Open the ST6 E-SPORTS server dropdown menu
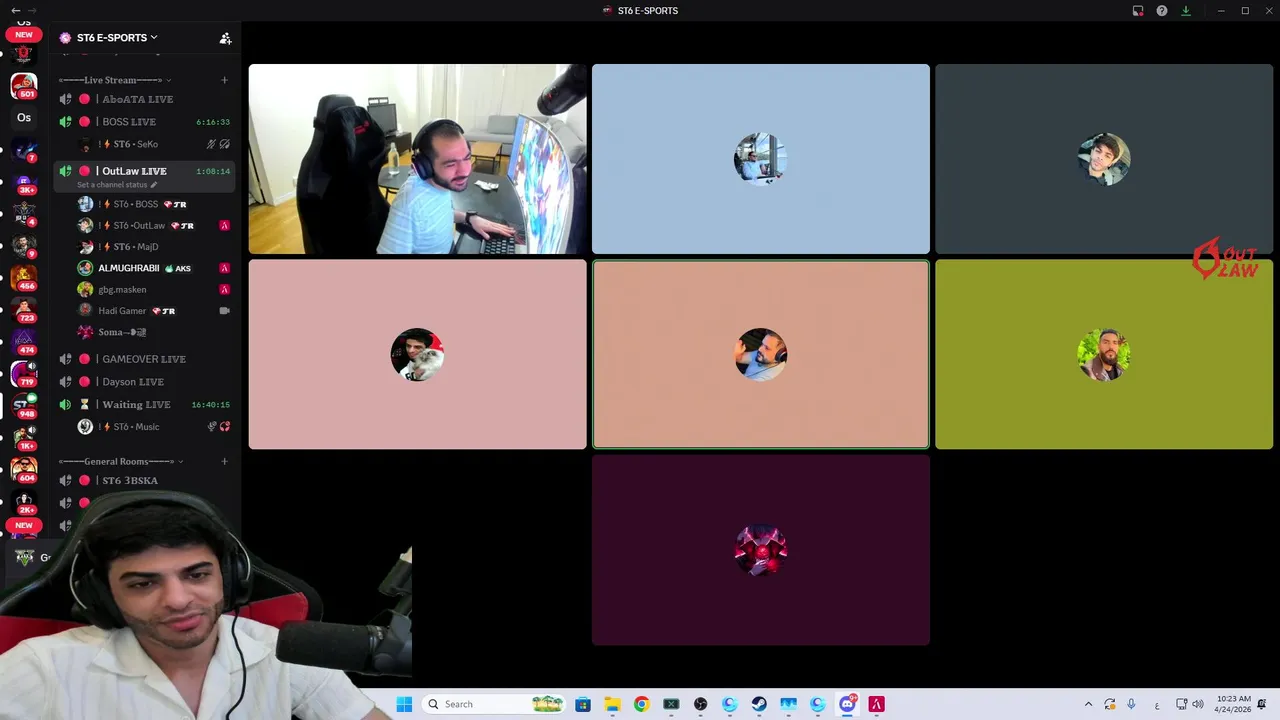 [115, 38]
